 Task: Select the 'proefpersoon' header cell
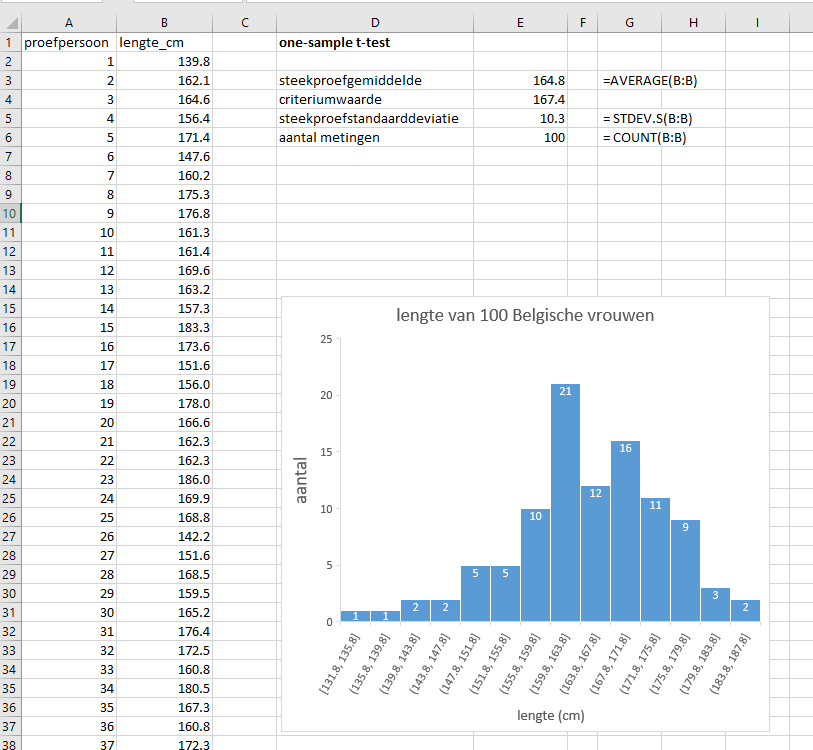point(68,43)
